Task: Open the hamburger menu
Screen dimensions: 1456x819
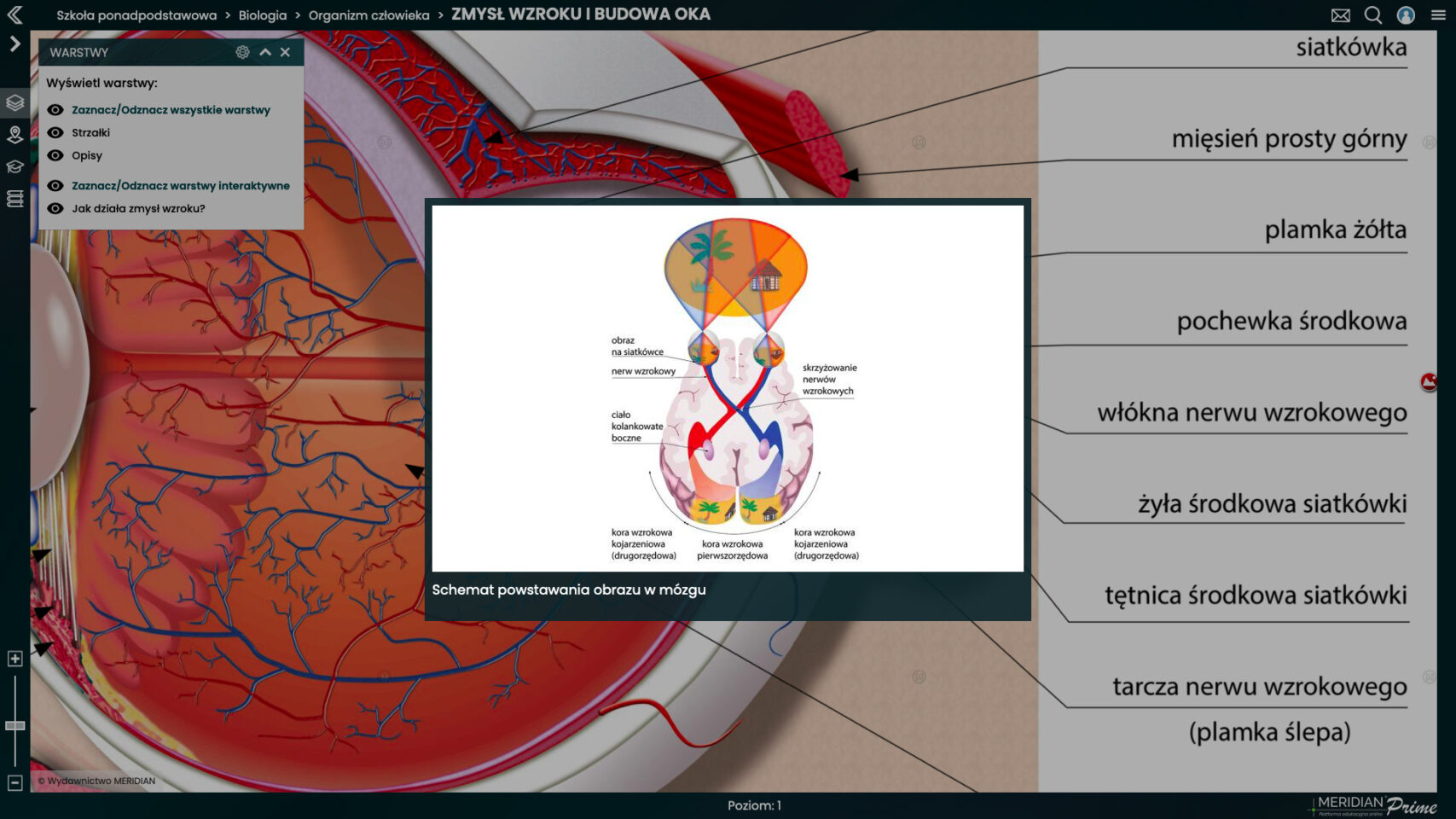Action: (1438, 15)
